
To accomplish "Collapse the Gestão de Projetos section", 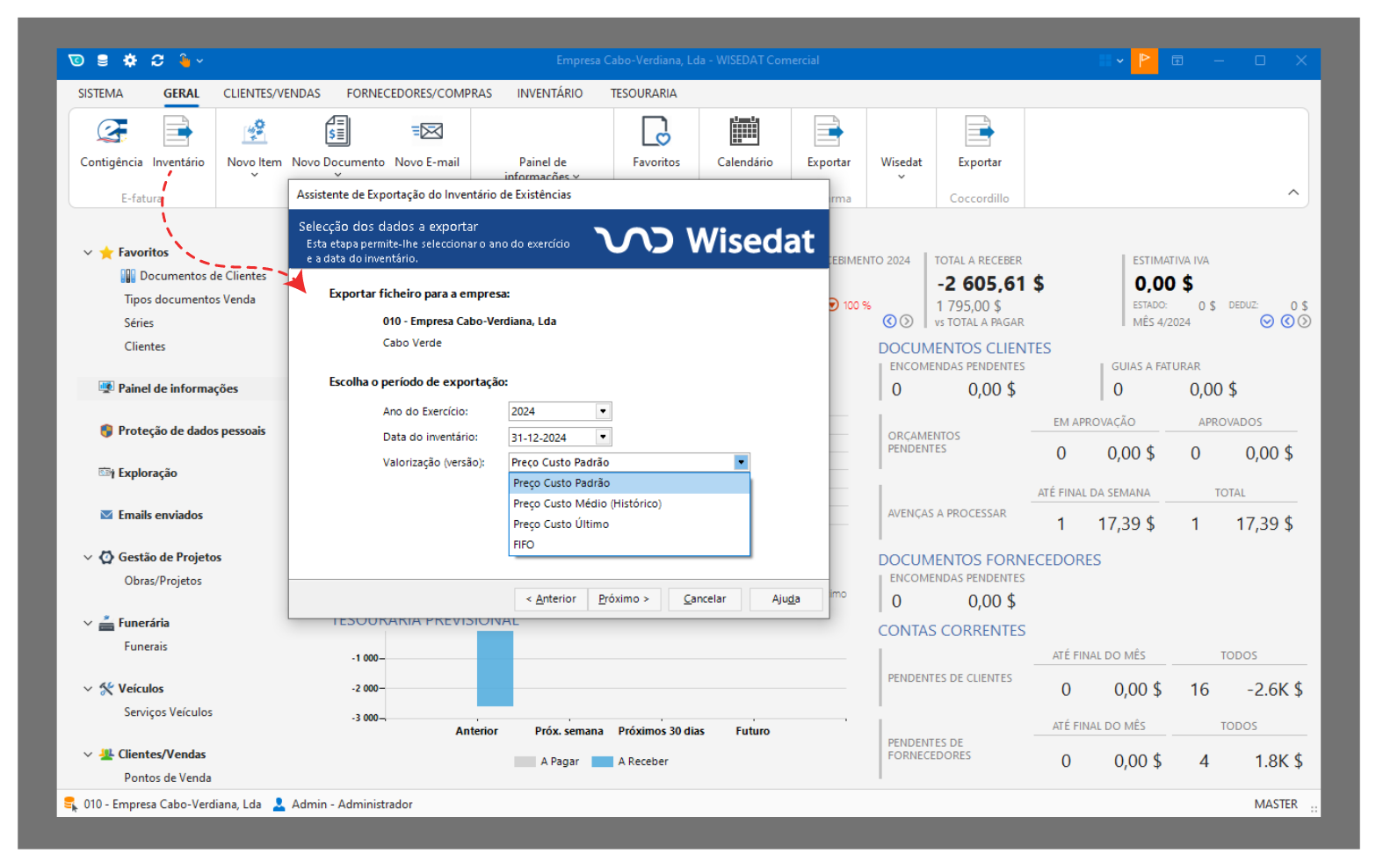I will click(x=88, y=558).
